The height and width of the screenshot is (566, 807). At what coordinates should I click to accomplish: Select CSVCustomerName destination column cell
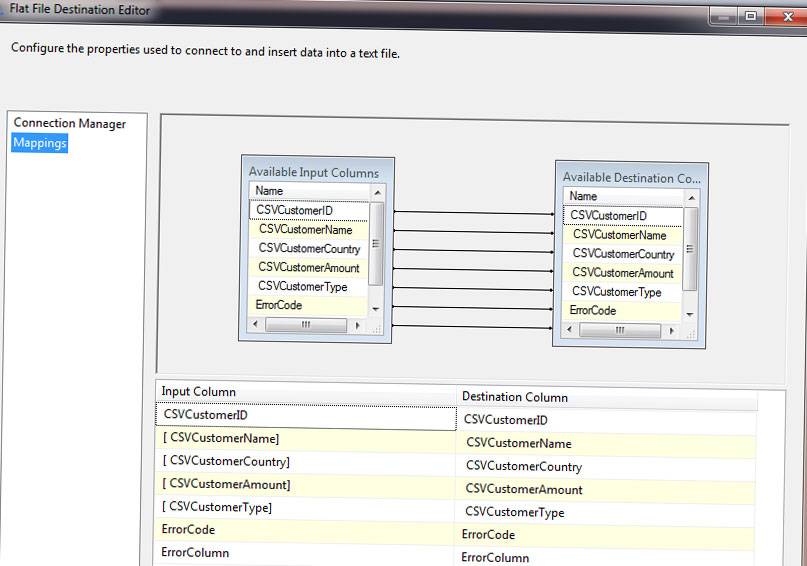(x=606, y=445)
